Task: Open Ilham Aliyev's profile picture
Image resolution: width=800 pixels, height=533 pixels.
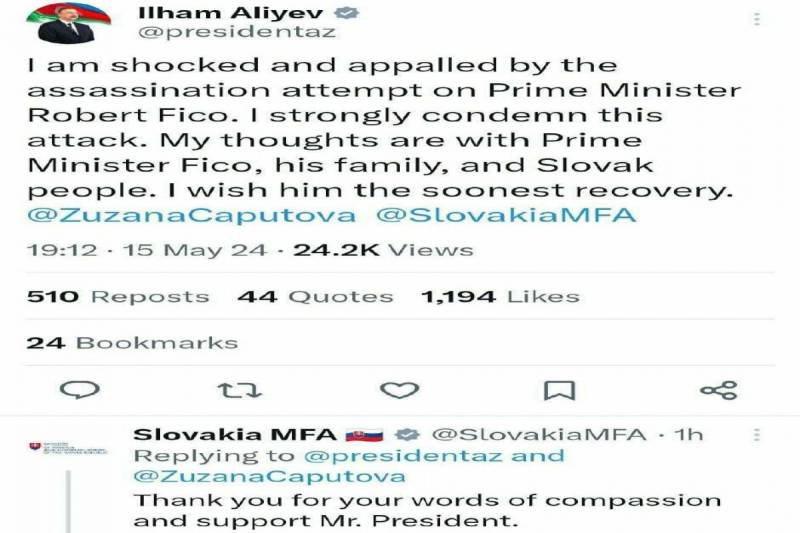Action: click(65, 23)
